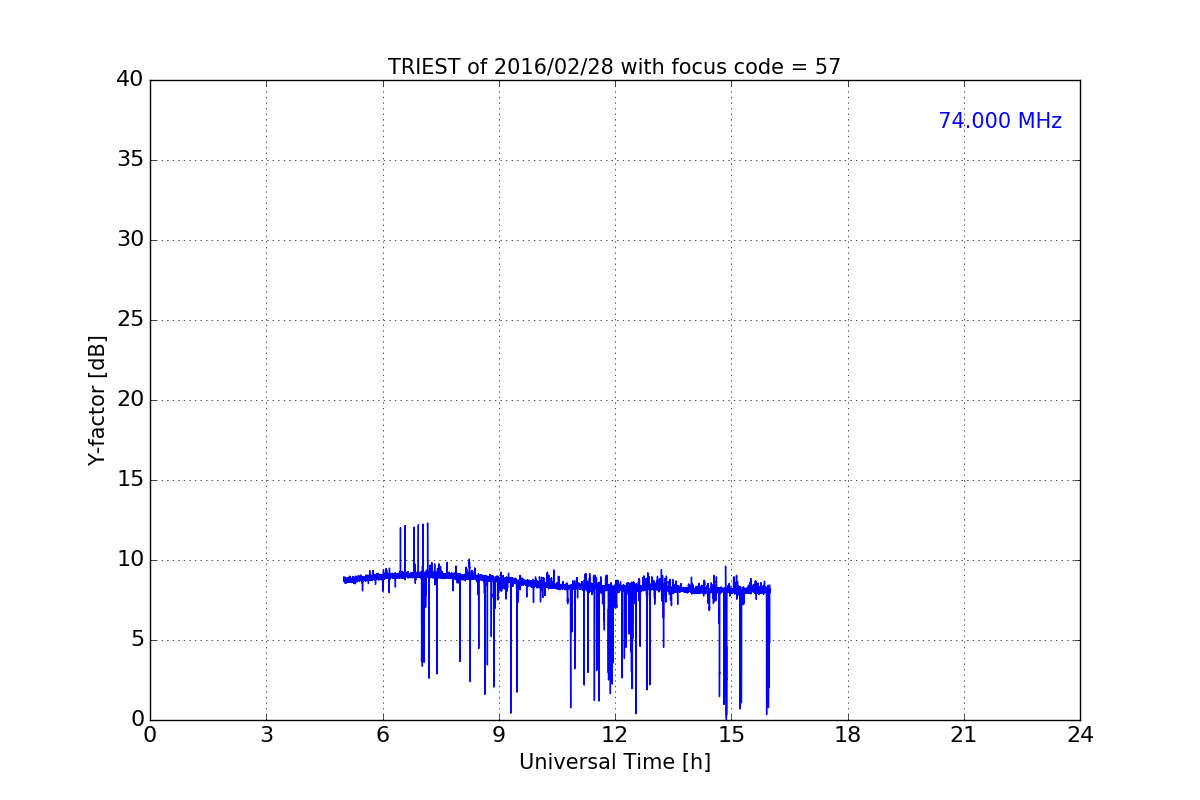Click y-axis tick label '10'
This screenshot has height=800, width=1200.
(x=129, y=560)
